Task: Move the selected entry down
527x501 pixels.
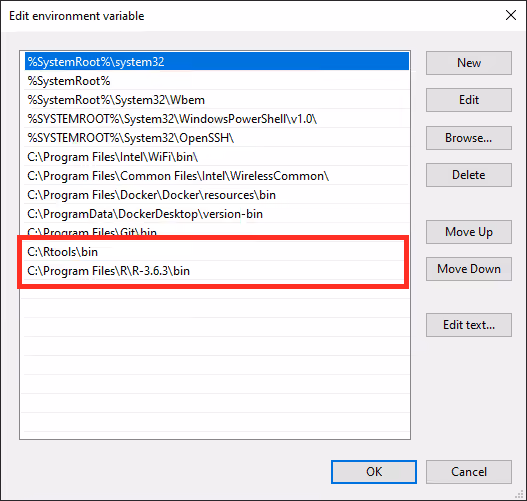Action: tap(469, 269)
